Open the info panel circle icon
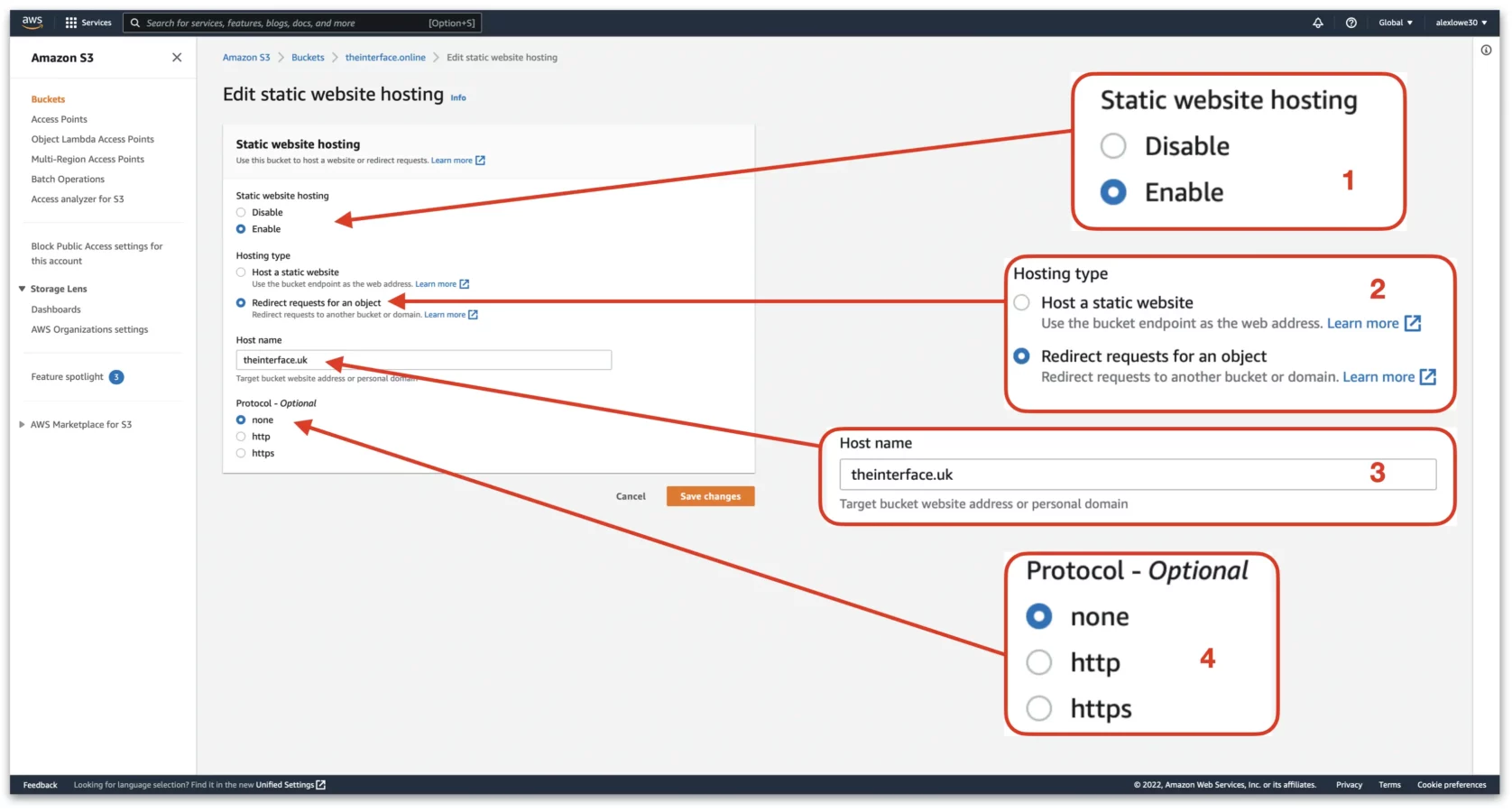Image resolution: width=1512 pixels, height=812 pixels. click(1486, 51)
